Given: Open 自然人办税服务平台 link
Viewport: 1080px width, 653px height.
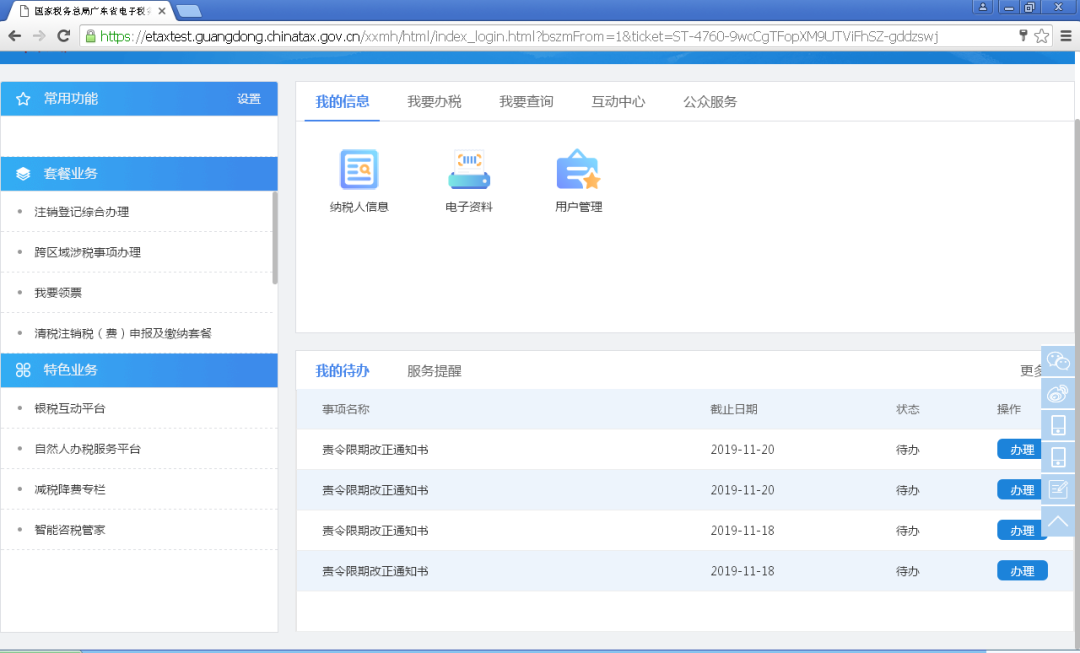Looking at the screenshot, I should click(x=88, y=449).
